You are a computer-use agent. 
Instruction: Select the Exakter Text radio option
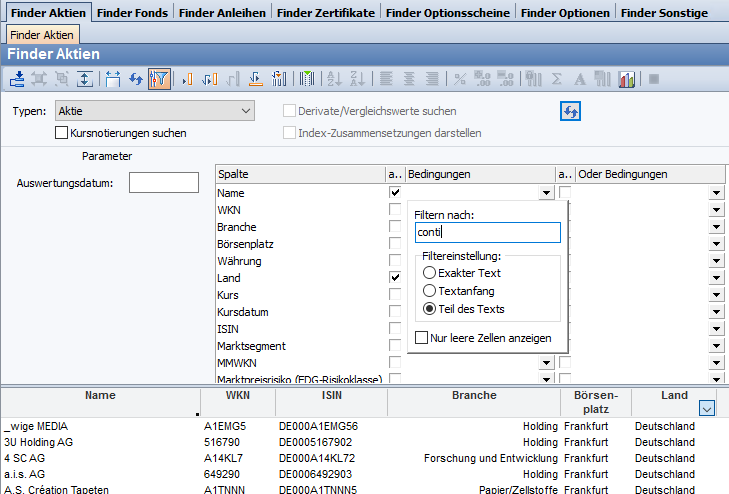(x=429, y=273)
